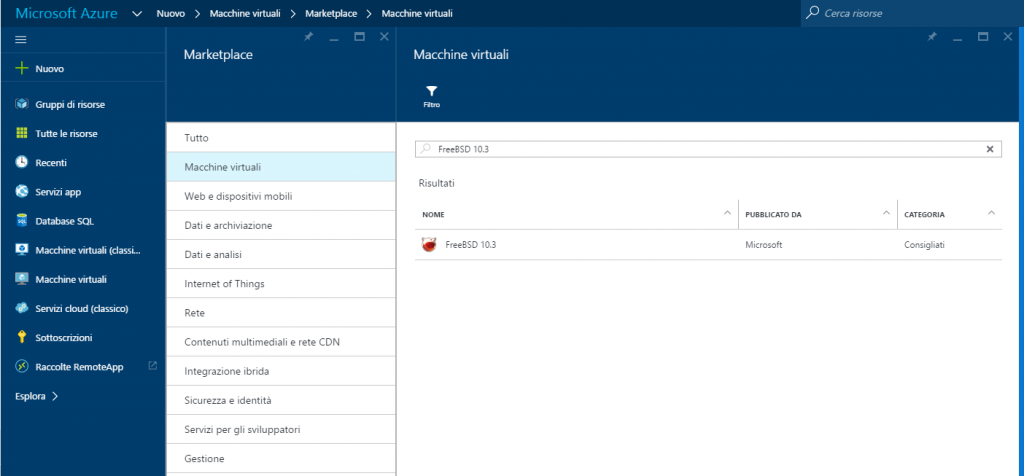Image resolution: width=1024 pixels, height=476 pixels.
Task: Click the Microsoft publisher cell
Action: tap(763, 245)
